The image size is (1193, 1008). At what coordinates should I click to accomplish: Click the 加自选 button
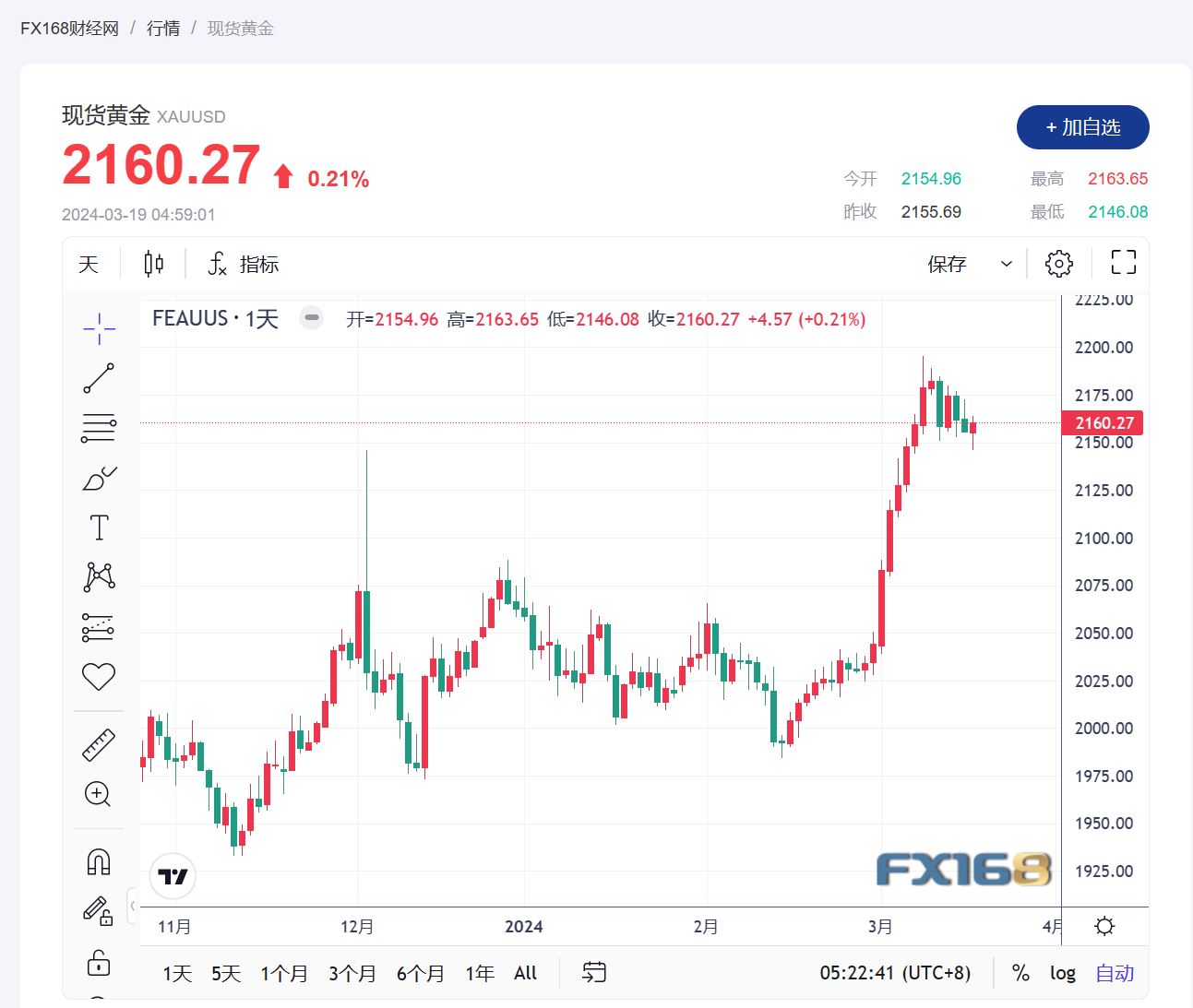point(1083,127)
